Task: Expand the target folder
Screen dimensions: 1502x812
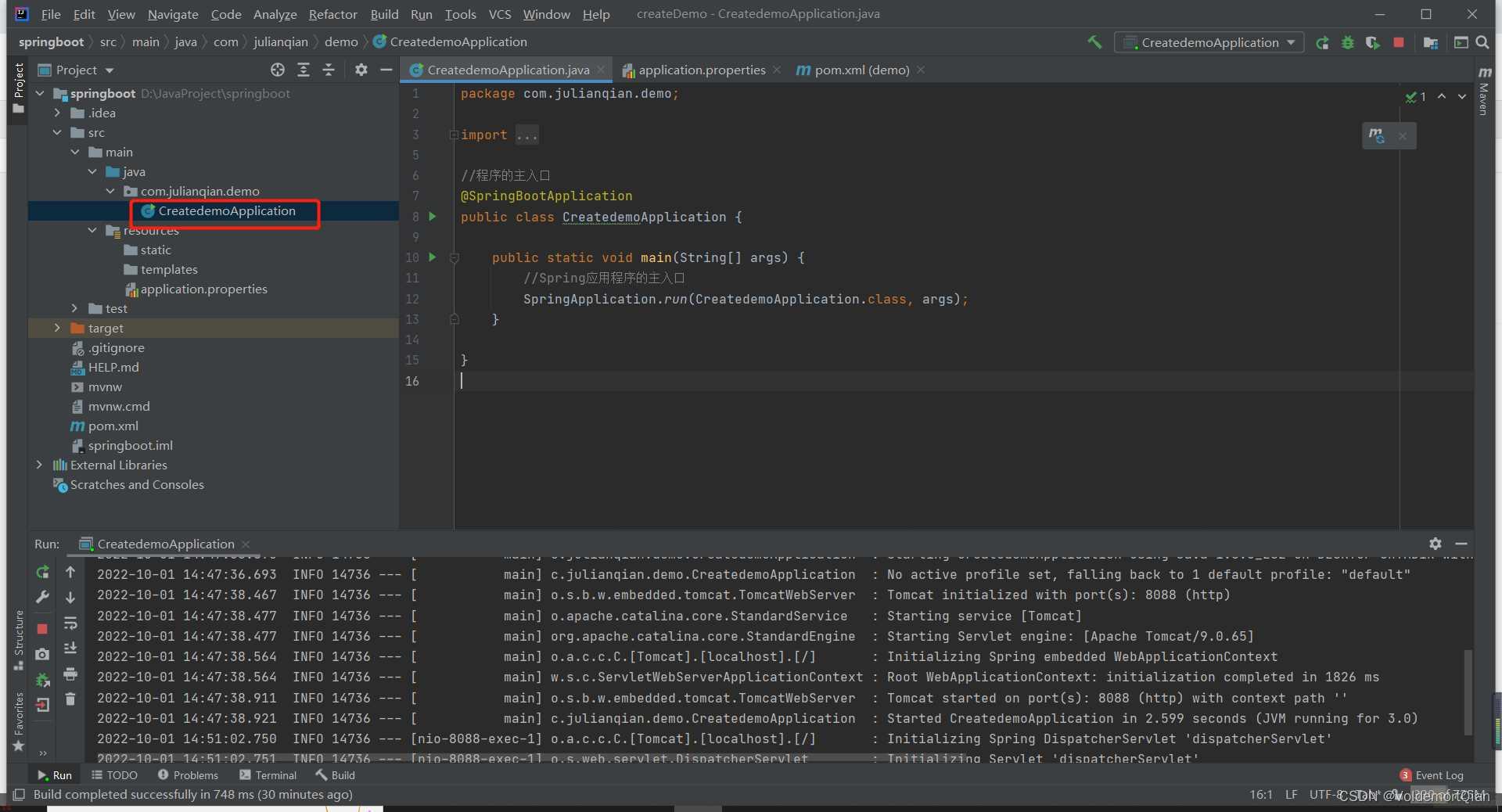Action: point(57,328)
